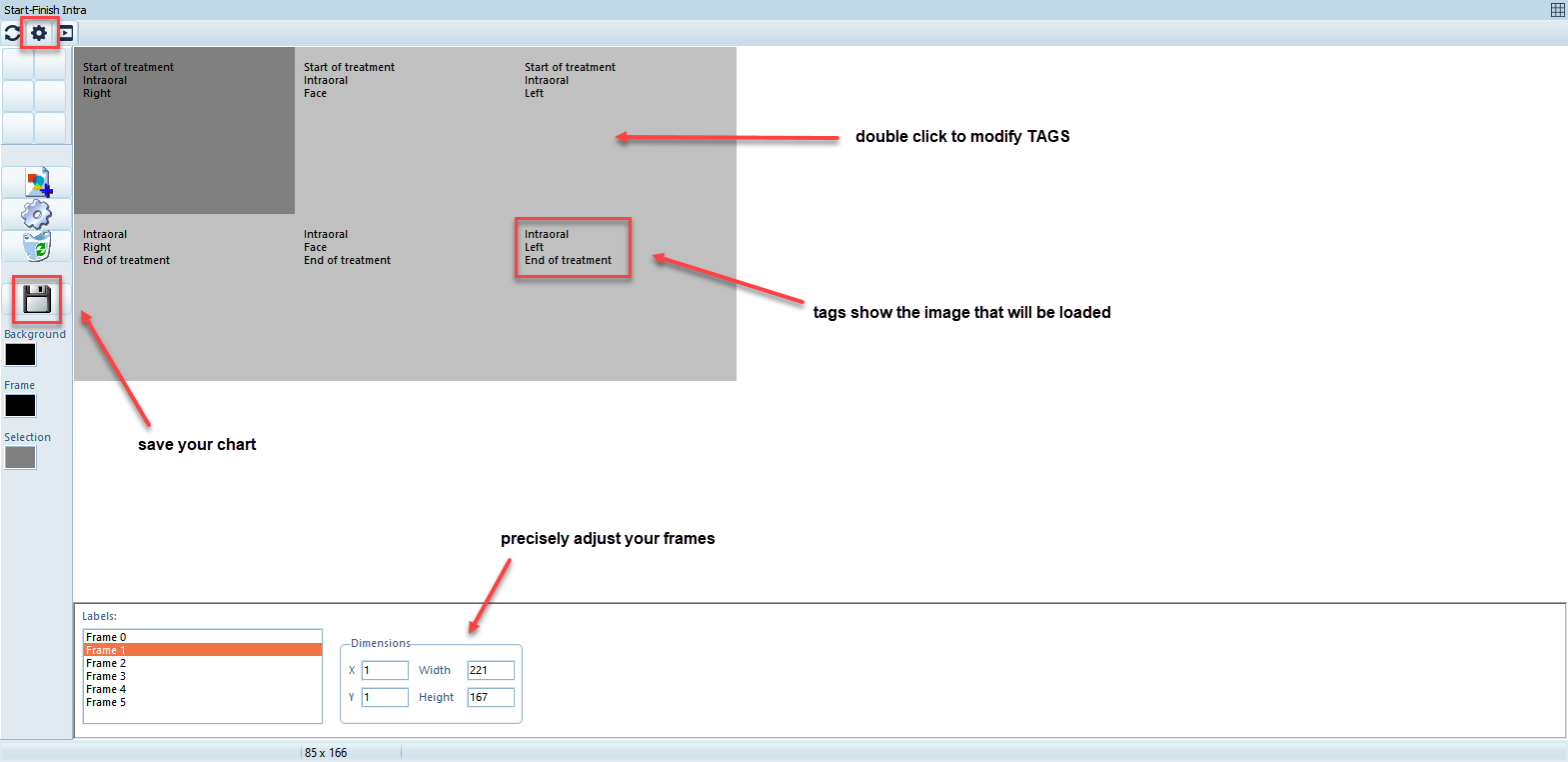Click the play presentation icon in toolbar
1568x762 pixels.
coord(66,33)
